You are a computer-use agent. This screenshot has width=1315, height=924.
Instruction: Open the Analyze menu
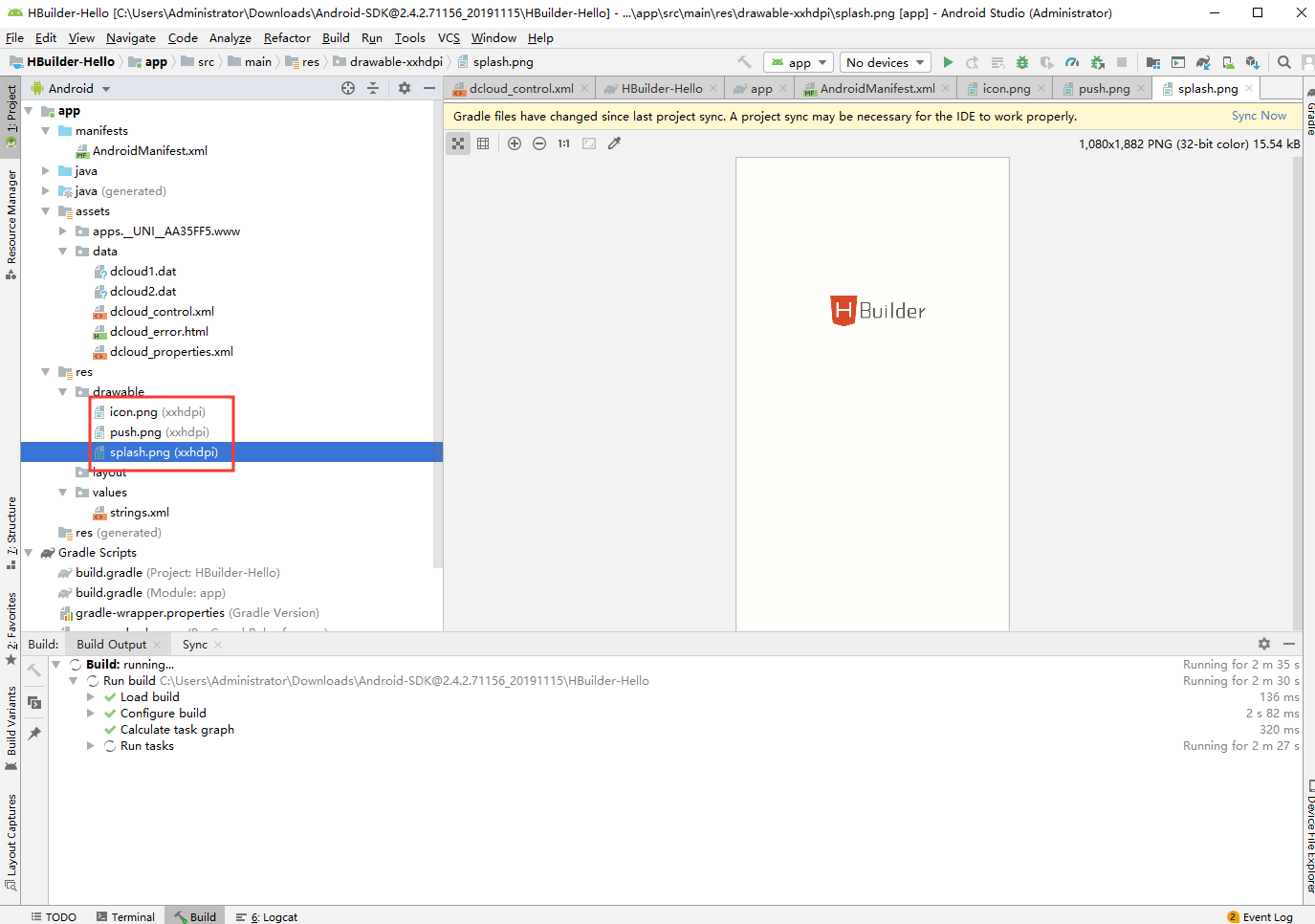tap(230, 38)
